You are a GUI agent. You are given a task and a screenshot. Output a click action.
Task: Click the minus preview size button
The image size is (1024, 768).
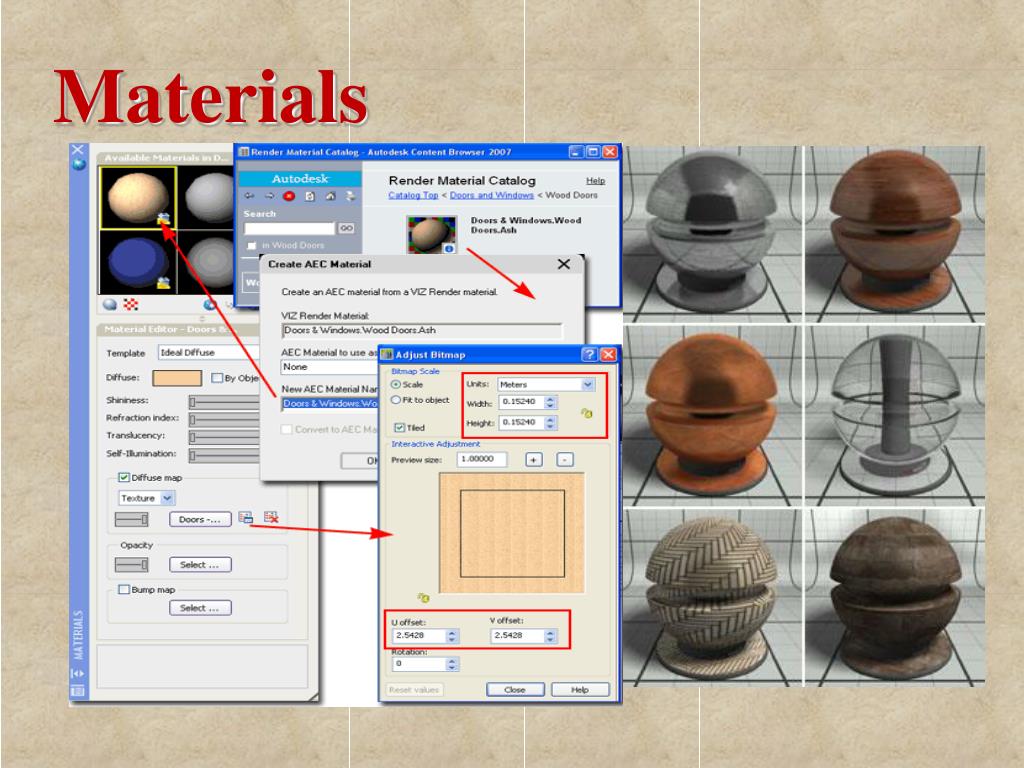click(x=565, y=460)
